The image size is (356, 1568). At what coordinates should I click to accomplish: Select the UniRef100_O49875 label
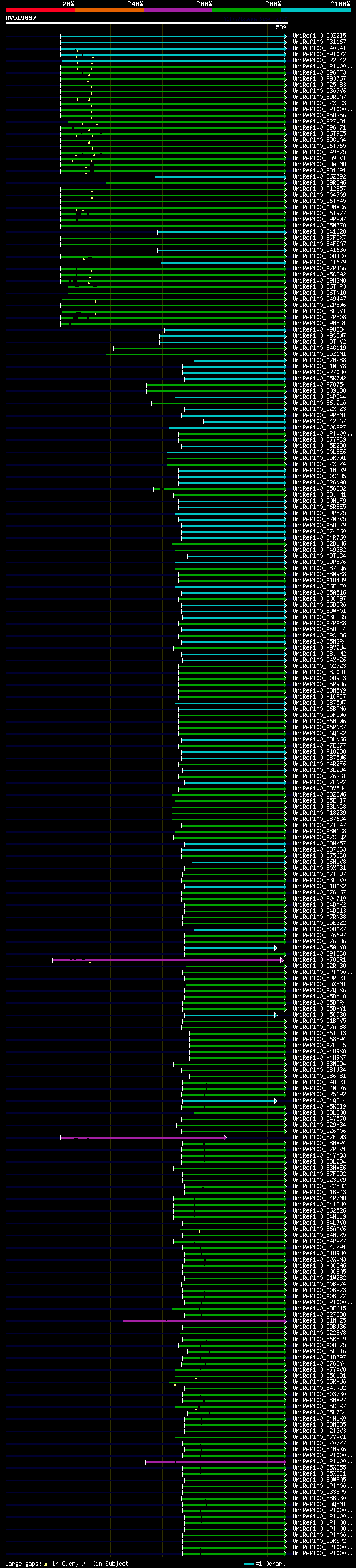(x=319, y=152)
